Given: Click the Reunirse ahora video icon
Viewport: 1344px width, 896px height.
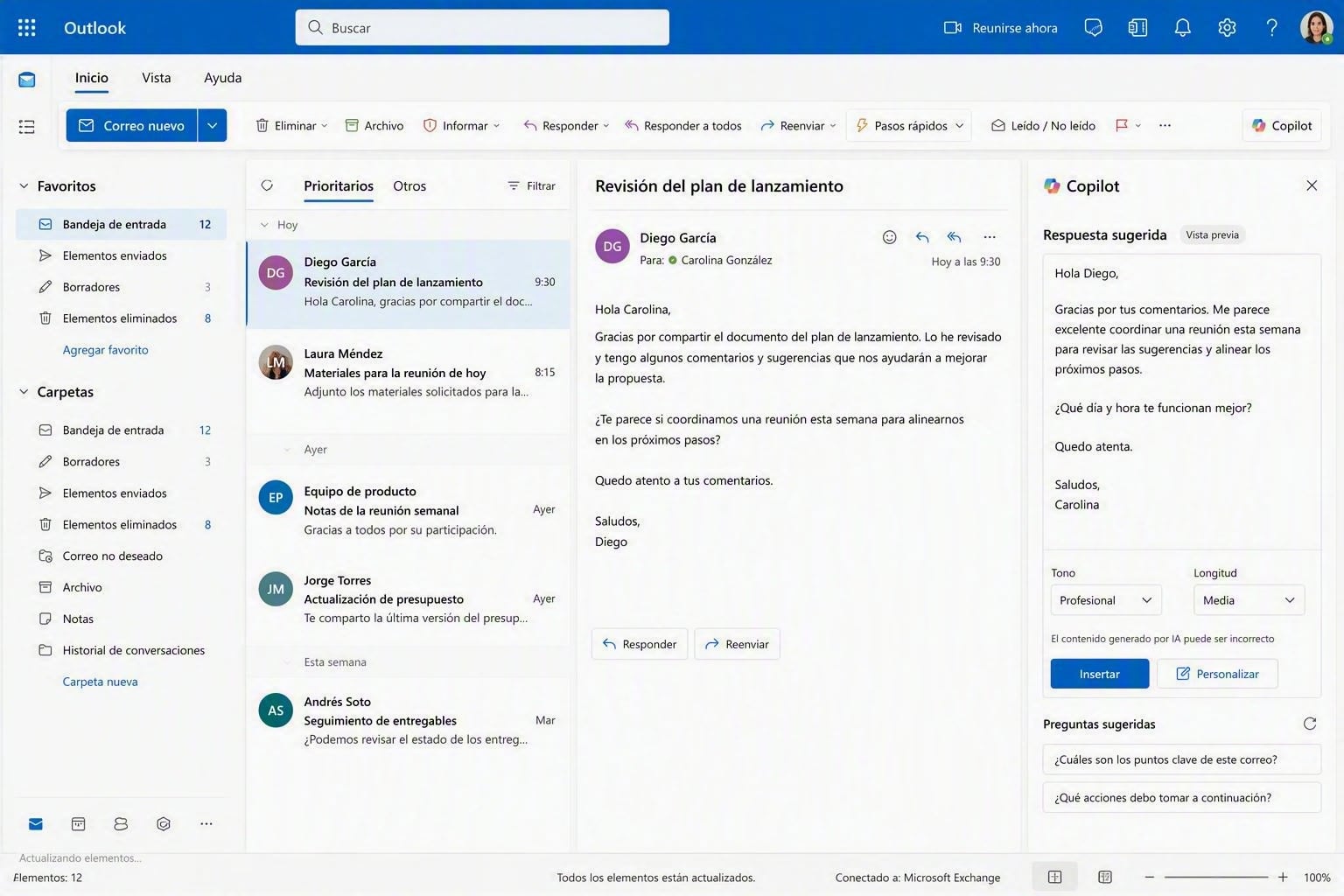Looking at the screenshot, I should point(953,28).
